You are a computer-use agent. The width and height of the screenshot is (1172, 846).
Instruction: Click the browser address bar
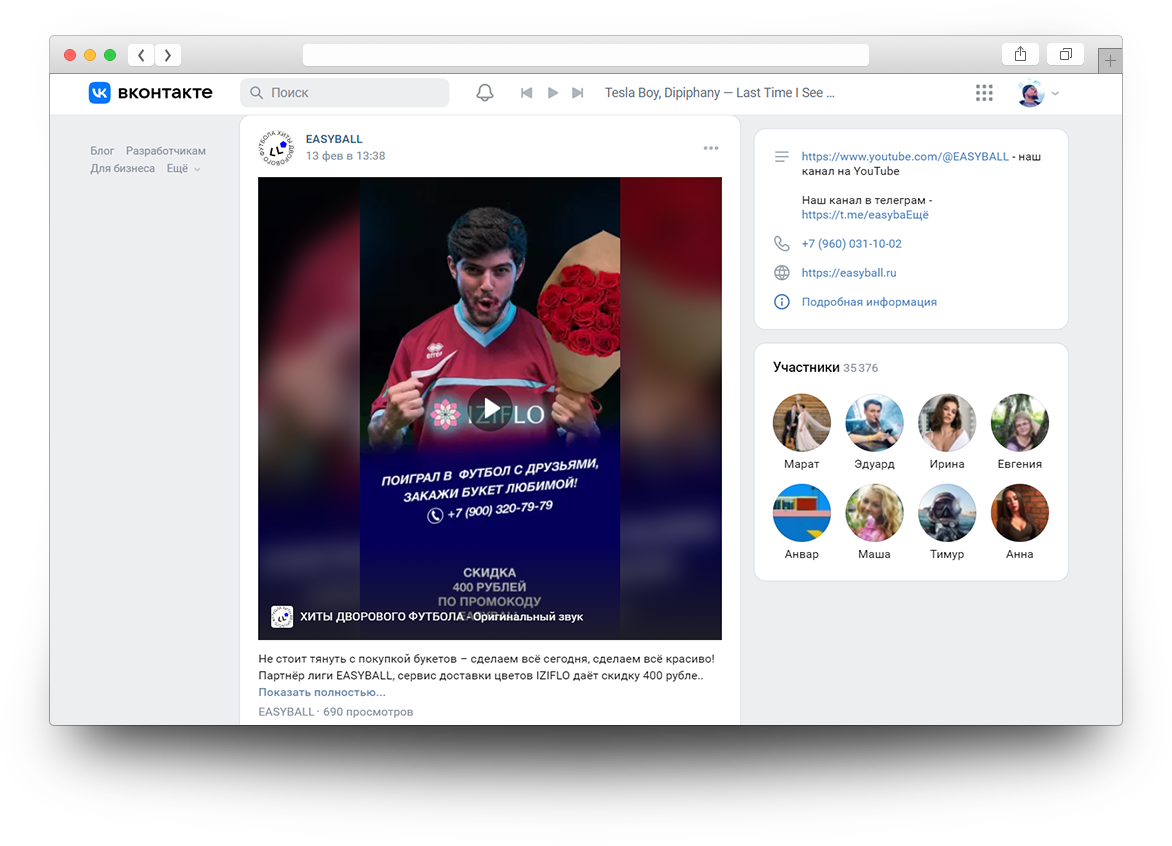pos(585,55)
